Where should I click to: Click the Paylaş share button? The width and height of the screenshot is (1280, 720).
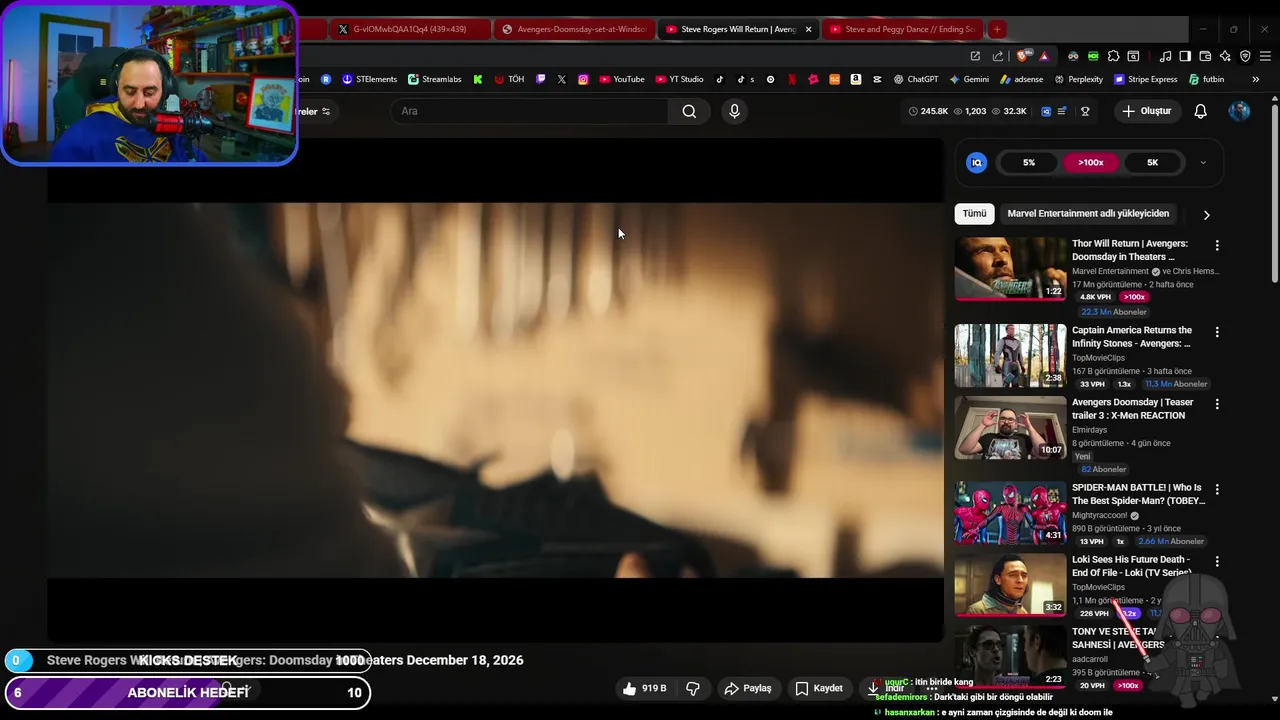click(x=748, y=688)
